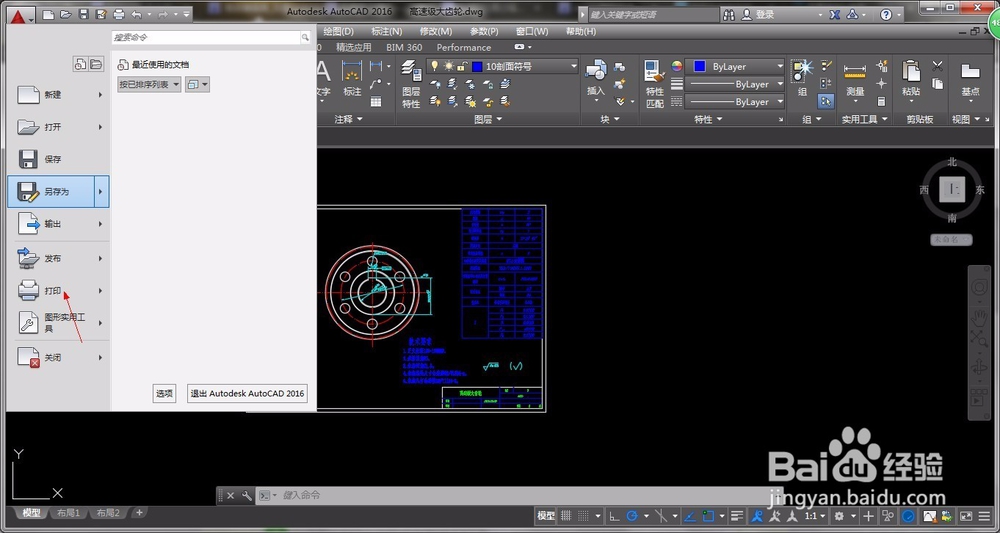Click the 搜索命令 search input field
The image size is (1000, 533).
tap(205, 38)
